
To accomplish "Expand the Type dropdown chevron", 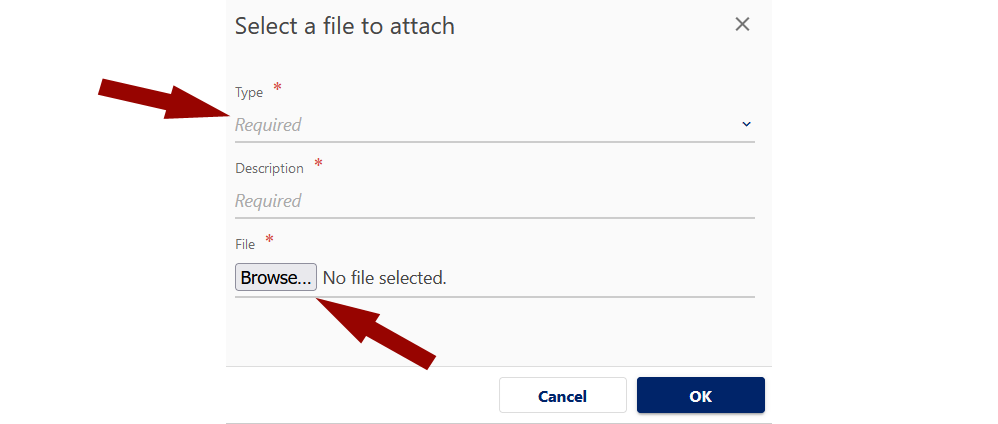I will [746, 125].
